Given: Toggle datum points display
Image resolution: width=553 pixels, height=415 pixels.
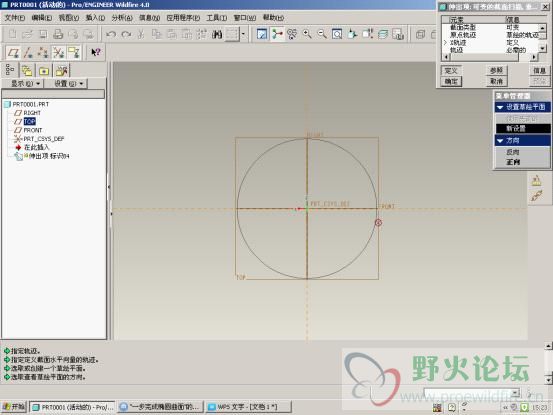Looking at the screenshot, I should pyautogui.click(x=43, y=53).
